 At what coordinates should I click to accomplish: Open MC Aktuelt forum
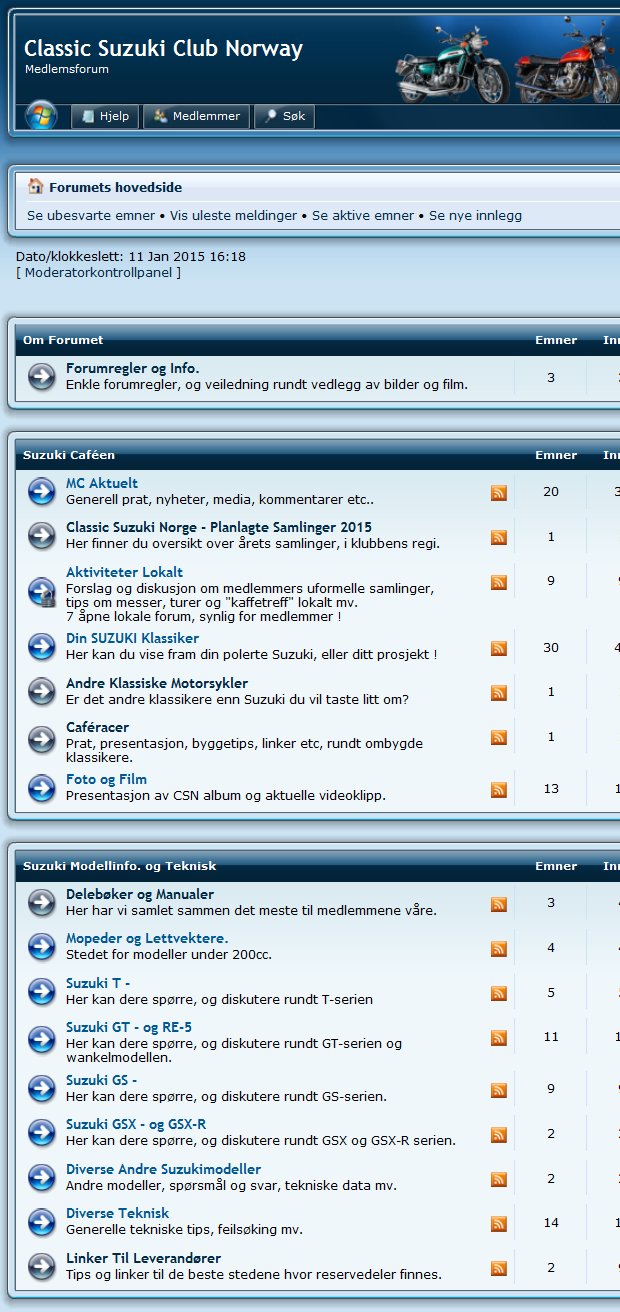click(x=102, y=483)
